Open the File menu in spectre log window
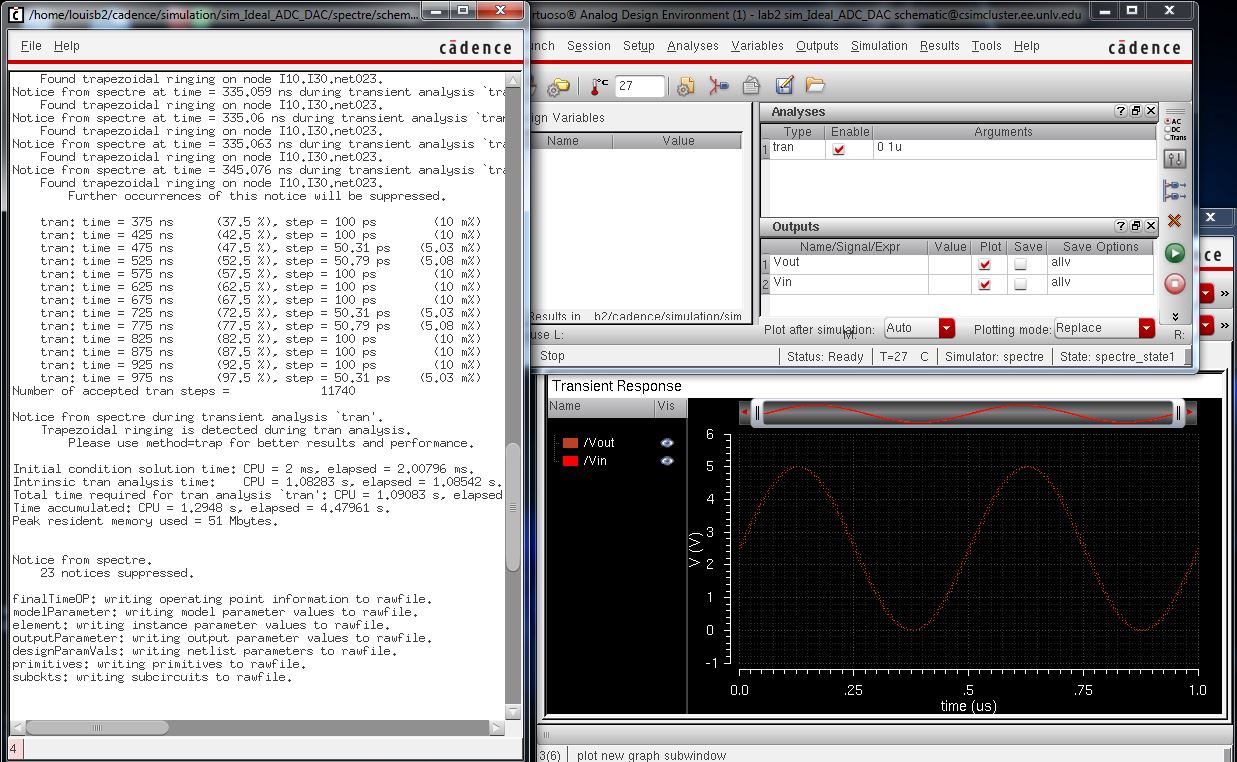Viewport: 1237px width, 762px height. (x=31, y=46)
